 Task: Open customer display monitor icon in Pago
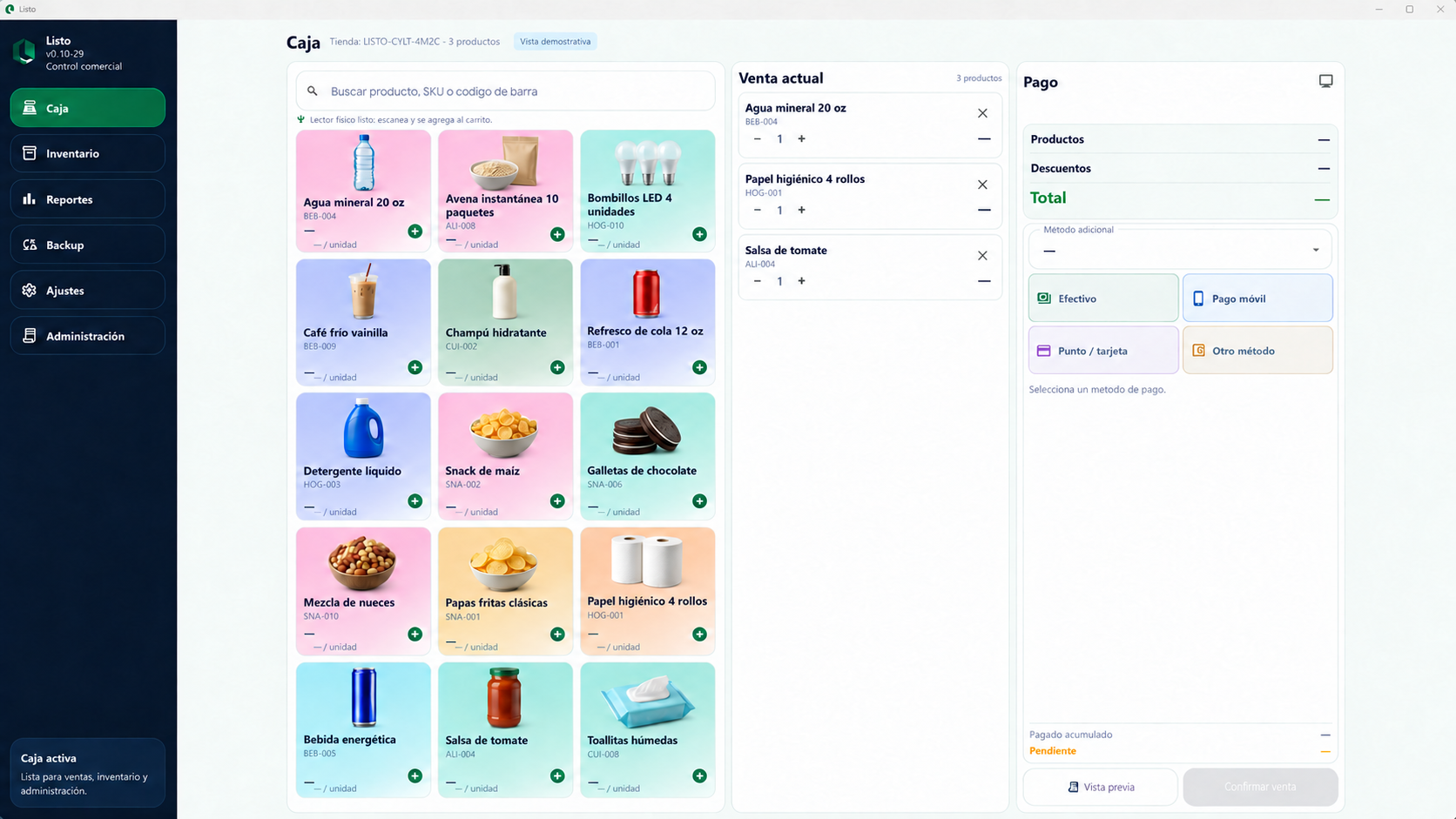click(x=1325, y=81)
